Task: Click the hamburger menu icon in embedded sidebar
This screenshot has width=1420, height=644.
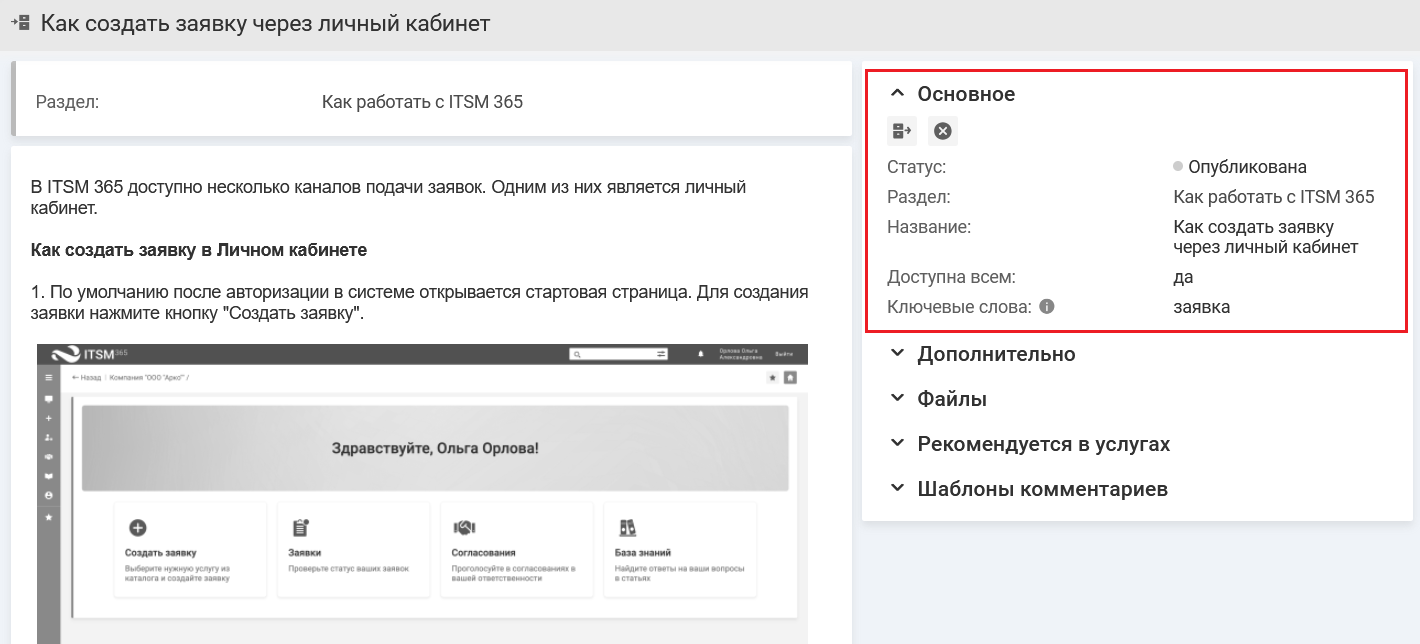Action: 48,377
